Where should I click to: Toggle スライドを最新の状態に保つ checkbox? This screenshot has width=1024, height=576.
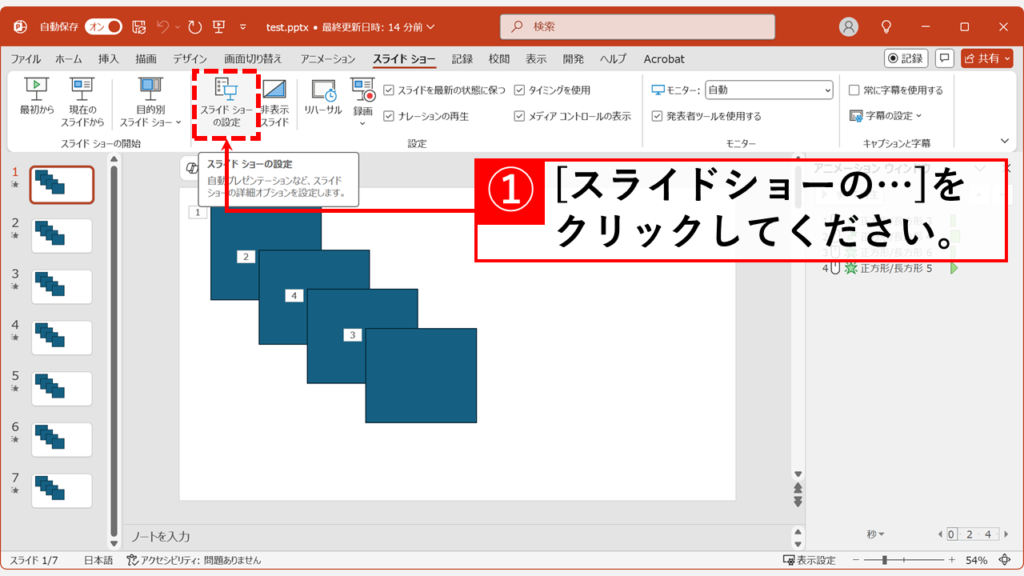[x=389, y=90]
